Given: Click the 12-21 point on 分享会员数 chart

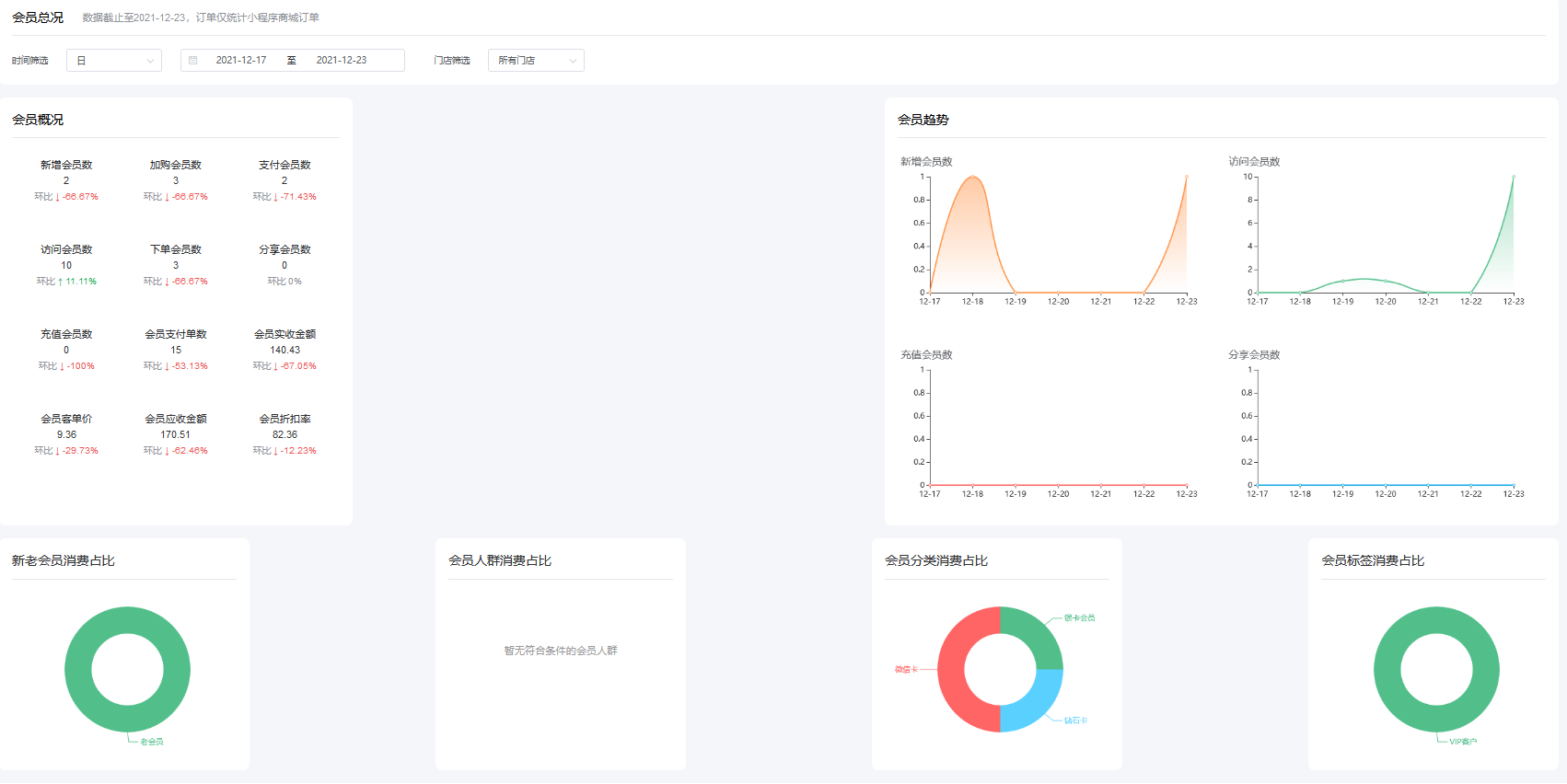Looking at the screenshot, I should point(1428,485).
